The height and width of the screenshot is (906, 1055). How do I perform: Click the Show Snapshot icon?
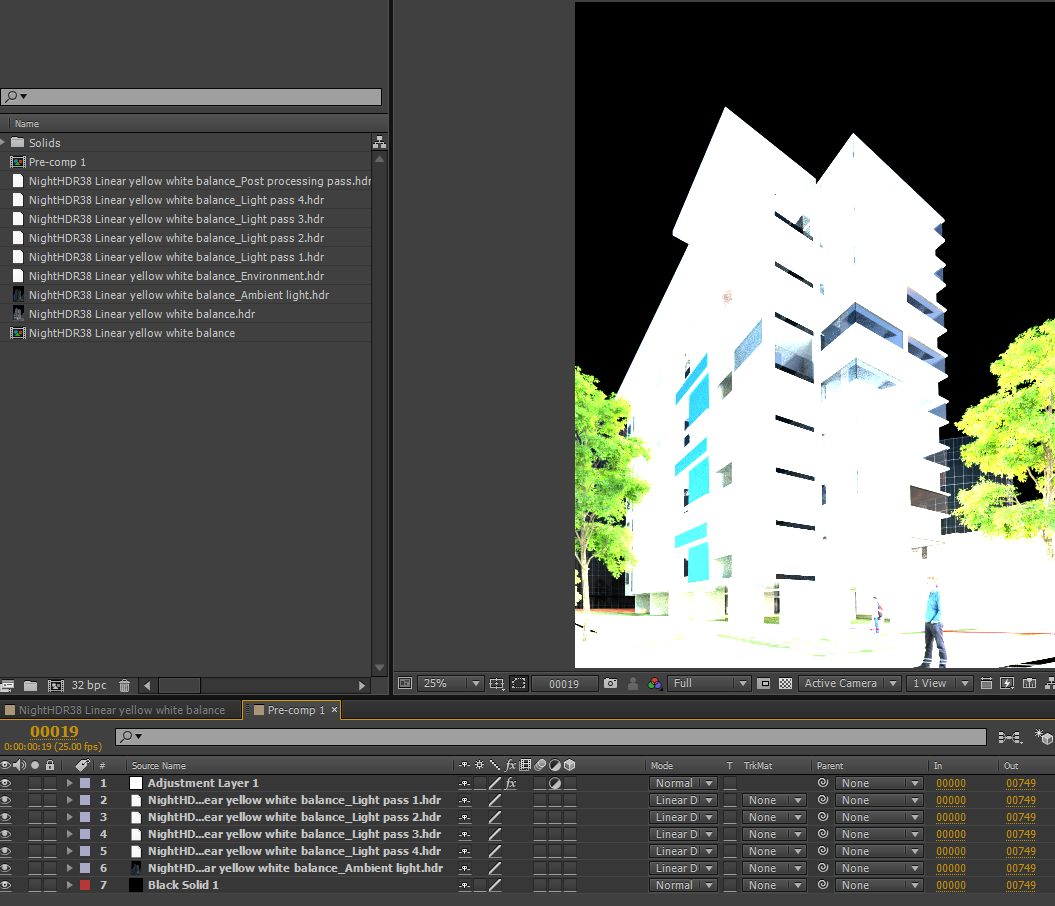(633, 683)
